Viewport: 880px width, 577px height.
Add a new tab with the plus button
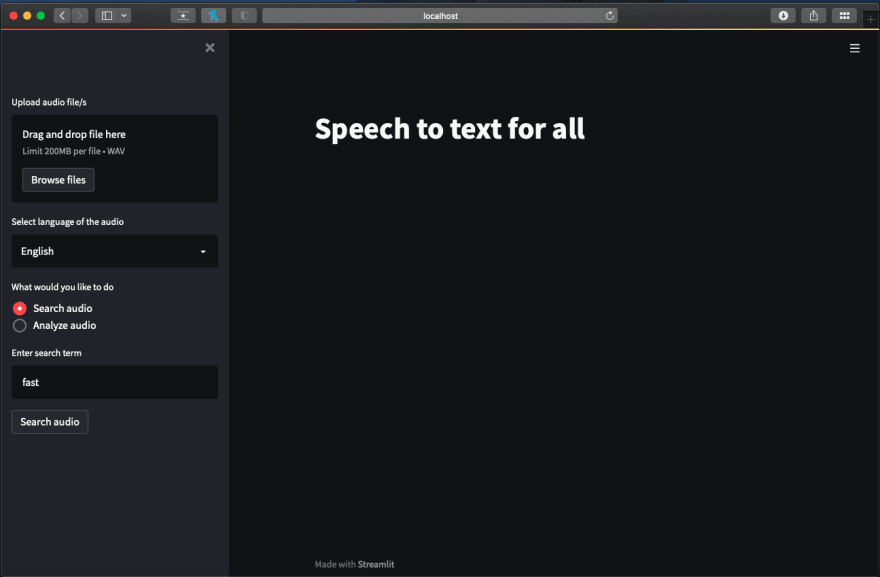coord(870,19)
